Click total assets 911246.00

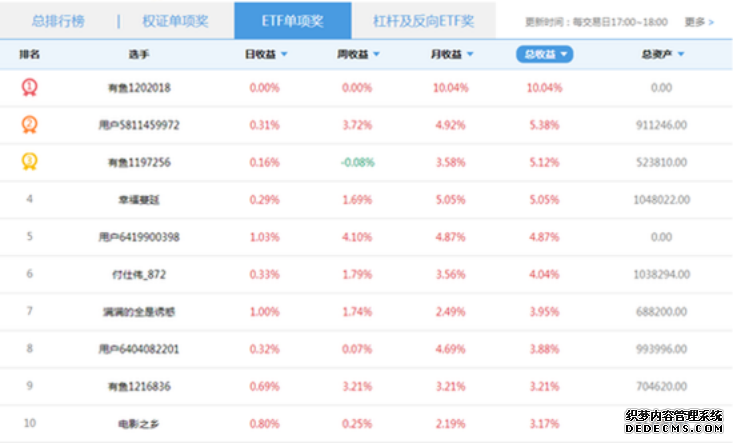tap(661, 125)
